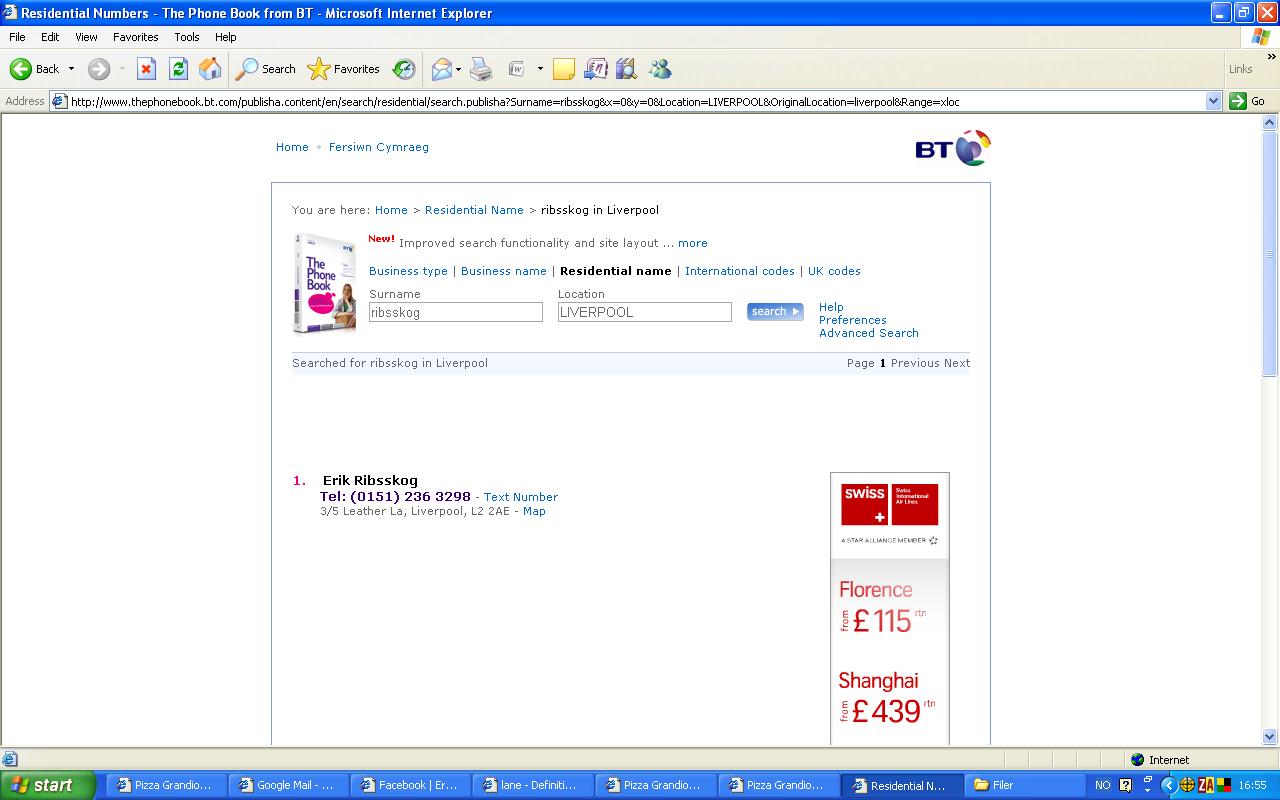Expand the Forward button dropdown arrow
Screen dimensions: 1280x800
(122, 69)
